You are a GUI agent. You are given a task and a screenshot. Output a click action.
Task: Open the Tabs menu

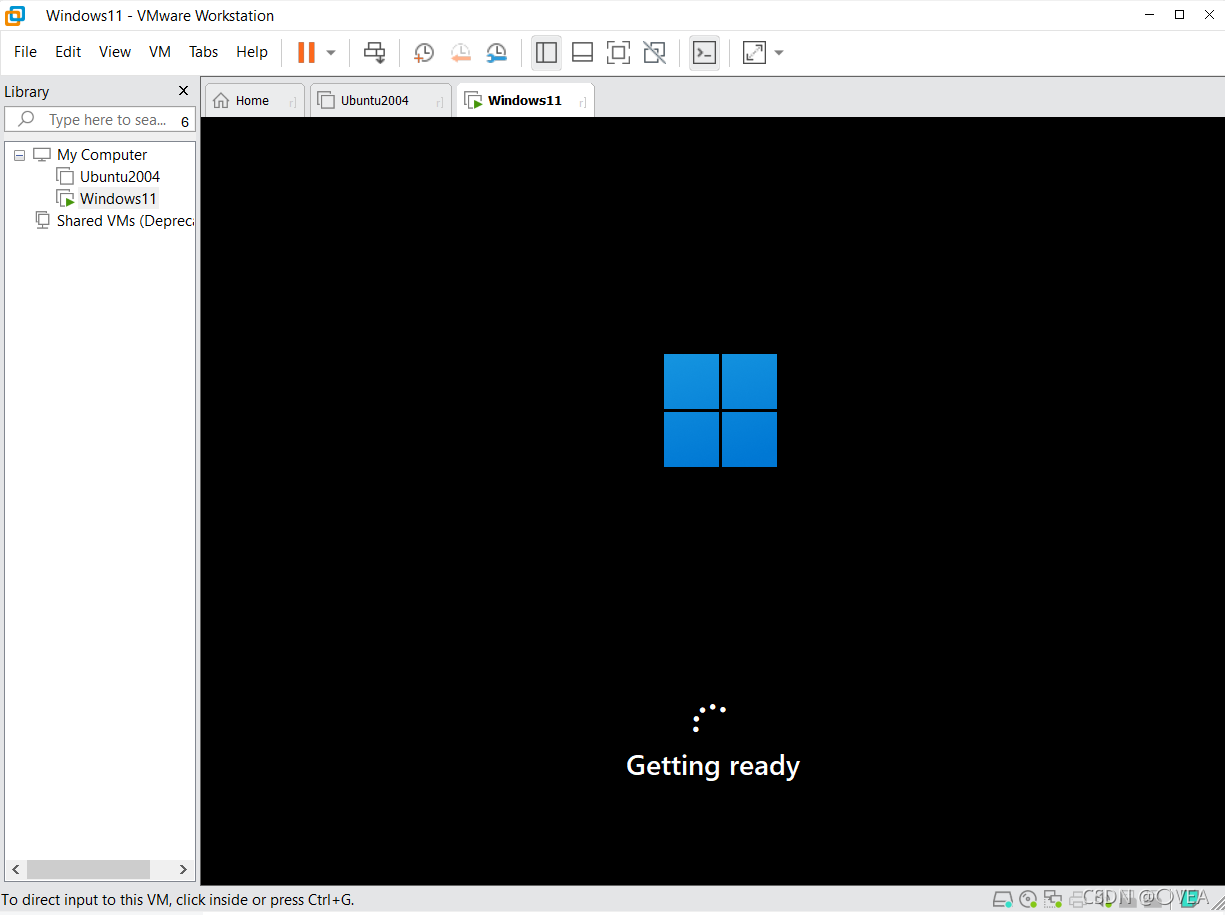pos(203,52)
